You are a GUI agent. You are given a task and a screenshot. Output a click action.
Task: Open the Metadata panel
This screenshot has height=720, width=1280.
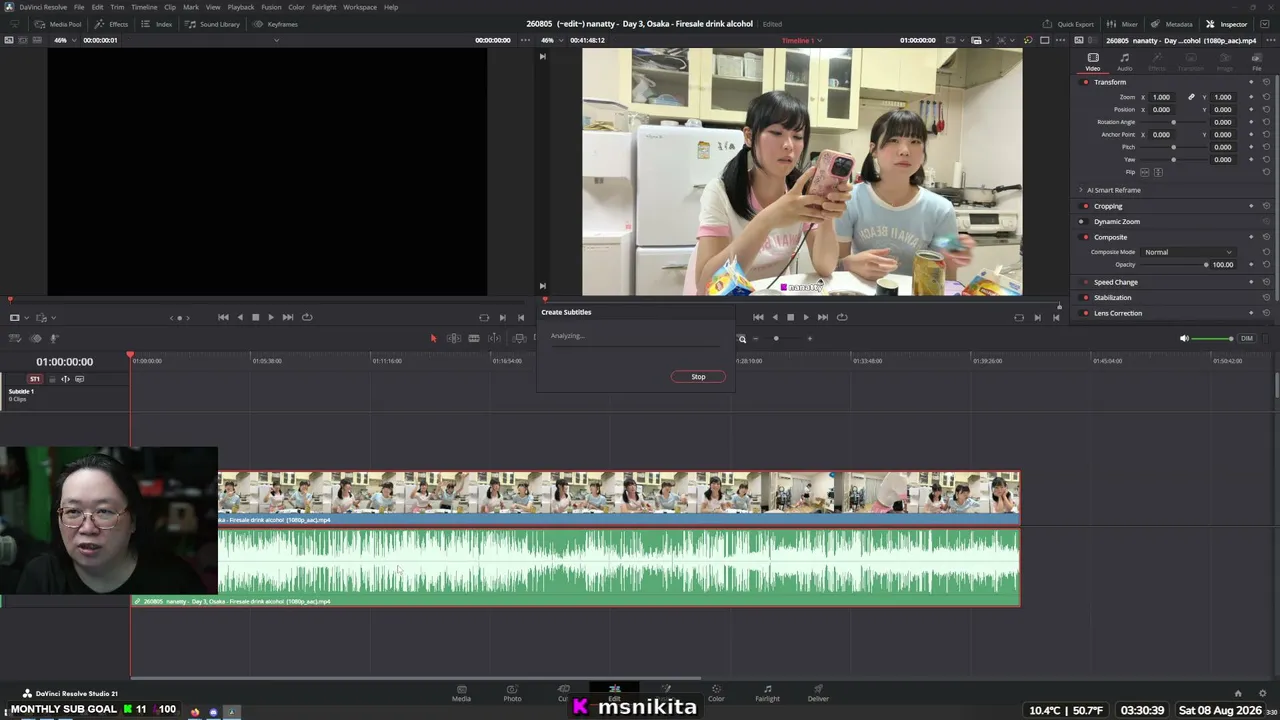coord(1172,24)
